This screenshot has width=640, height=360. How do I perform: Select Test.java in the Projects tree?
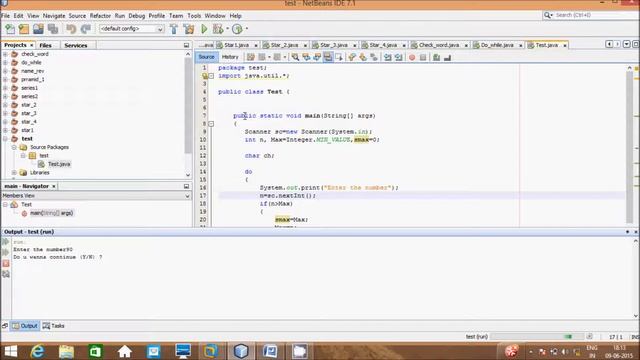click(59, 164)
